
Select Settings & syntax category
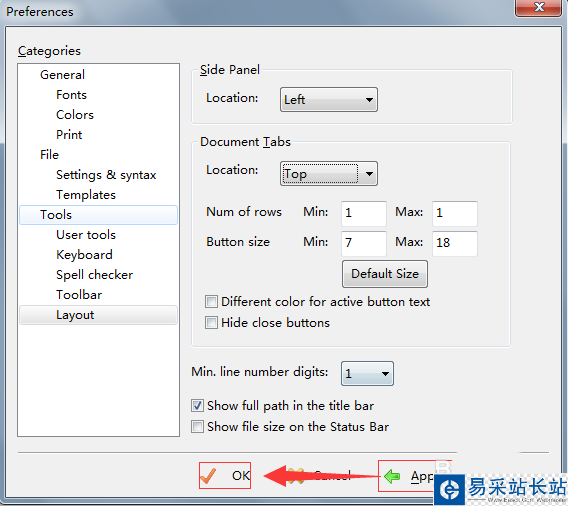point(106,175)
